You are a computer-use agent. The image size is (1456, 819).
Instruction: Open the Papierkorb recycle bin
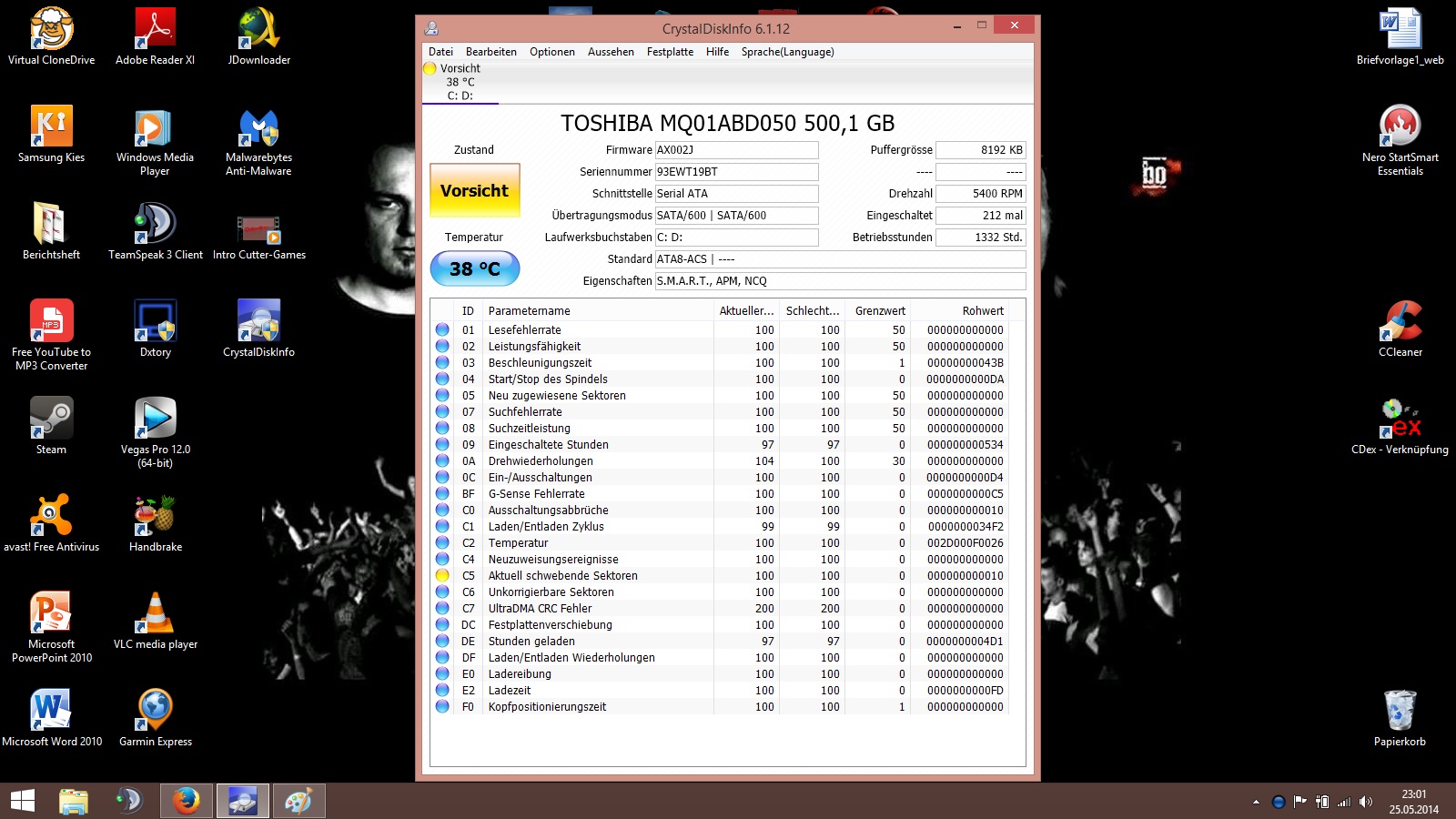[x=1400, y=718]
